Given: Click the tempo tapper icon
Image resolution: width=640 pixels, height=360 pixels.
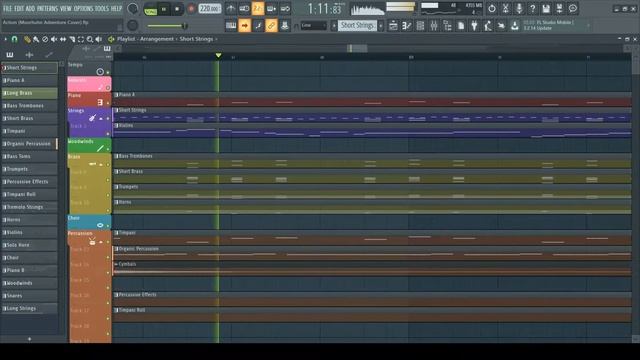Looking at the screenshot, I should click(x=488, y=26).
